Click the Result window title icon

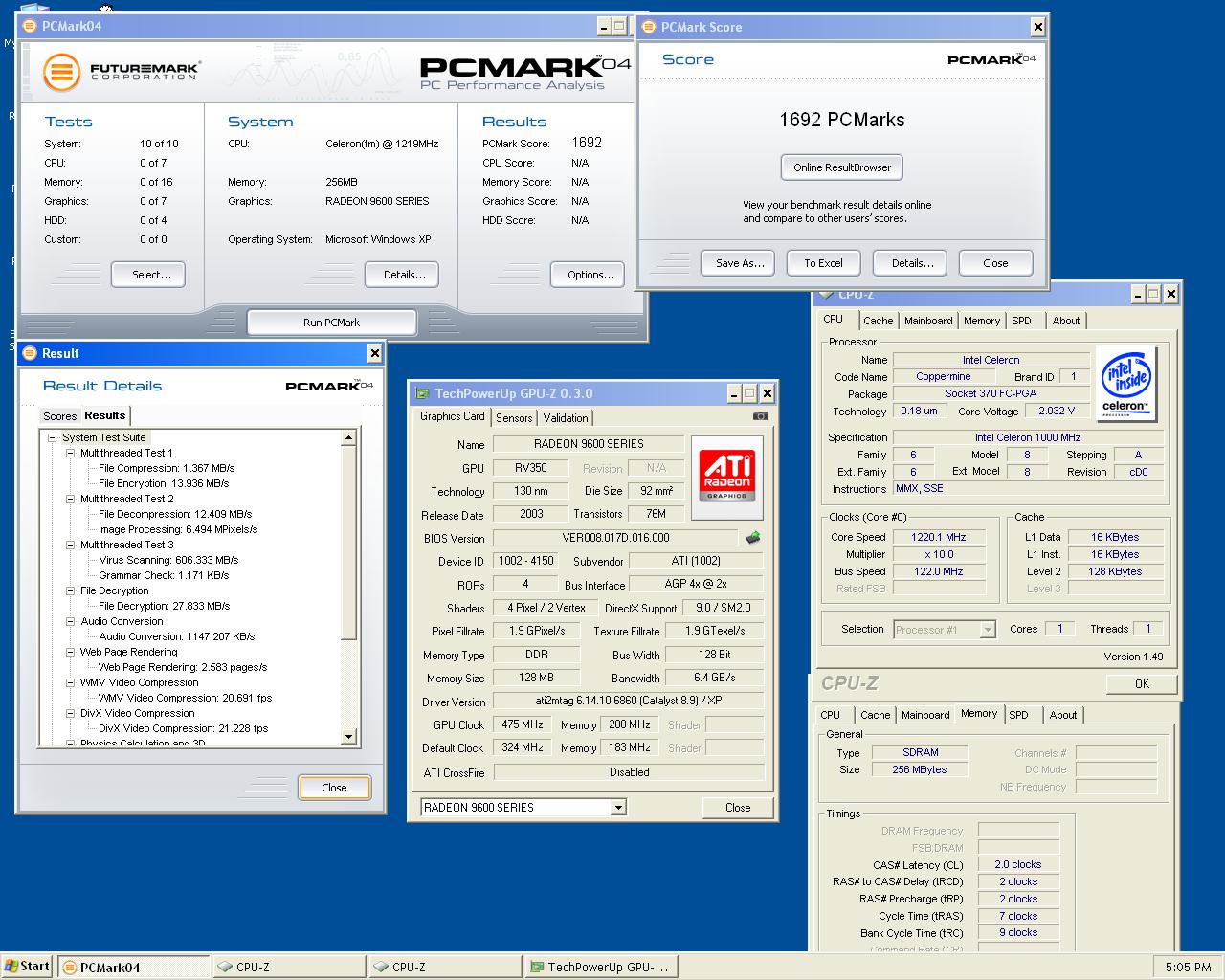29,353
